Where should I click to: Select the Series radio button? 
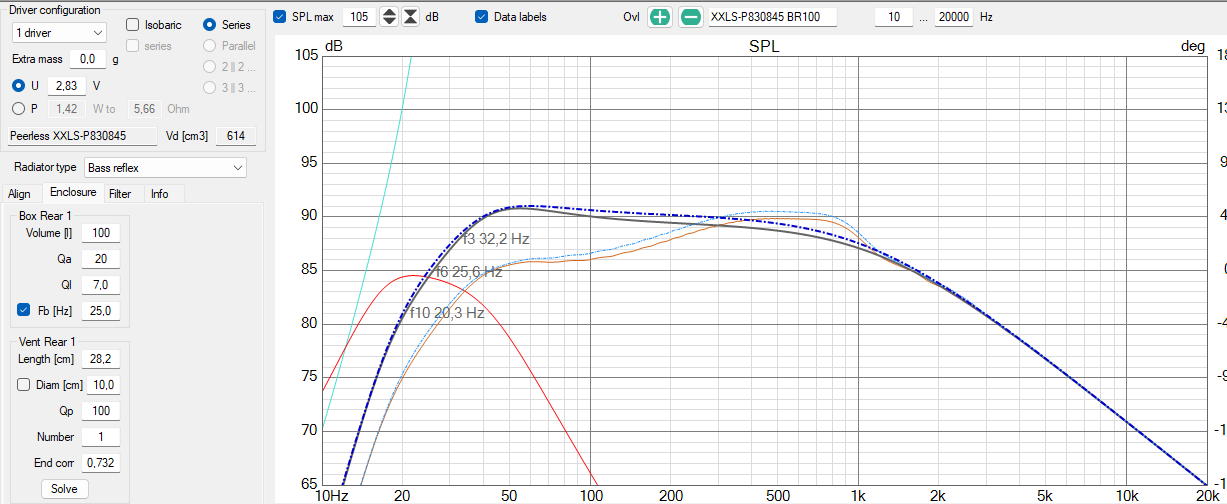pos(210,25)
